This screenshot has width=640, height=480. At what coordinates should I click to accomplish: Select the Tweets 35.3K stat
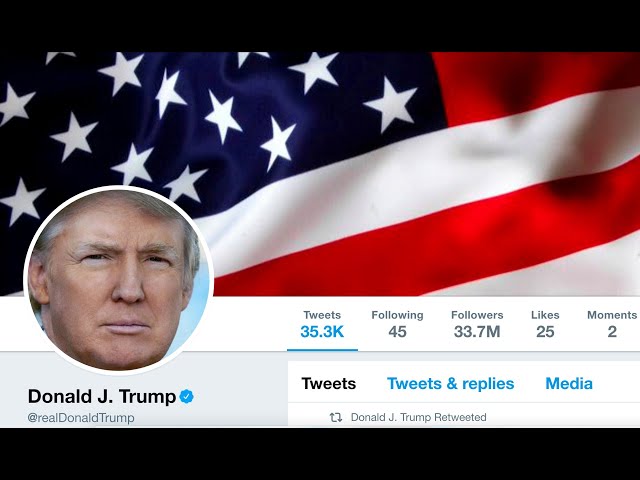pyautogui.click(x=322, y=325)
